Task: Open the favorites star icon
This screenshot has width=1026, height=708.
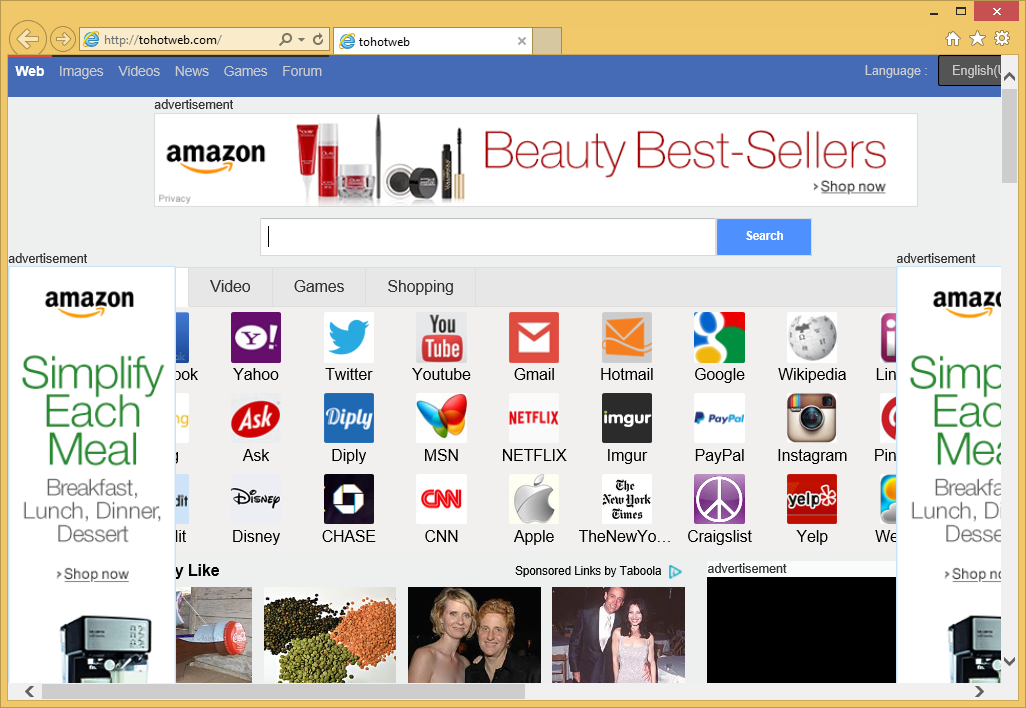Action: (977, 39)
